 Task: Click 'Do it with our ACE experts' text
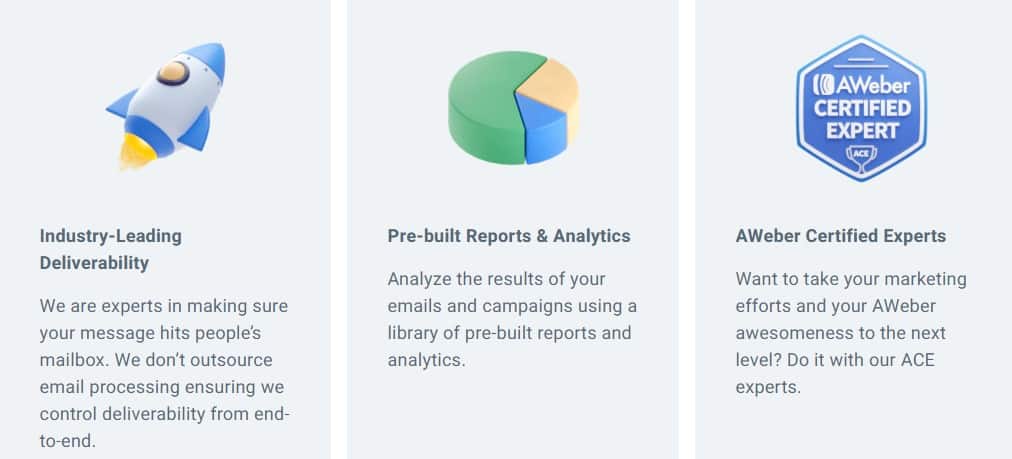835,373
